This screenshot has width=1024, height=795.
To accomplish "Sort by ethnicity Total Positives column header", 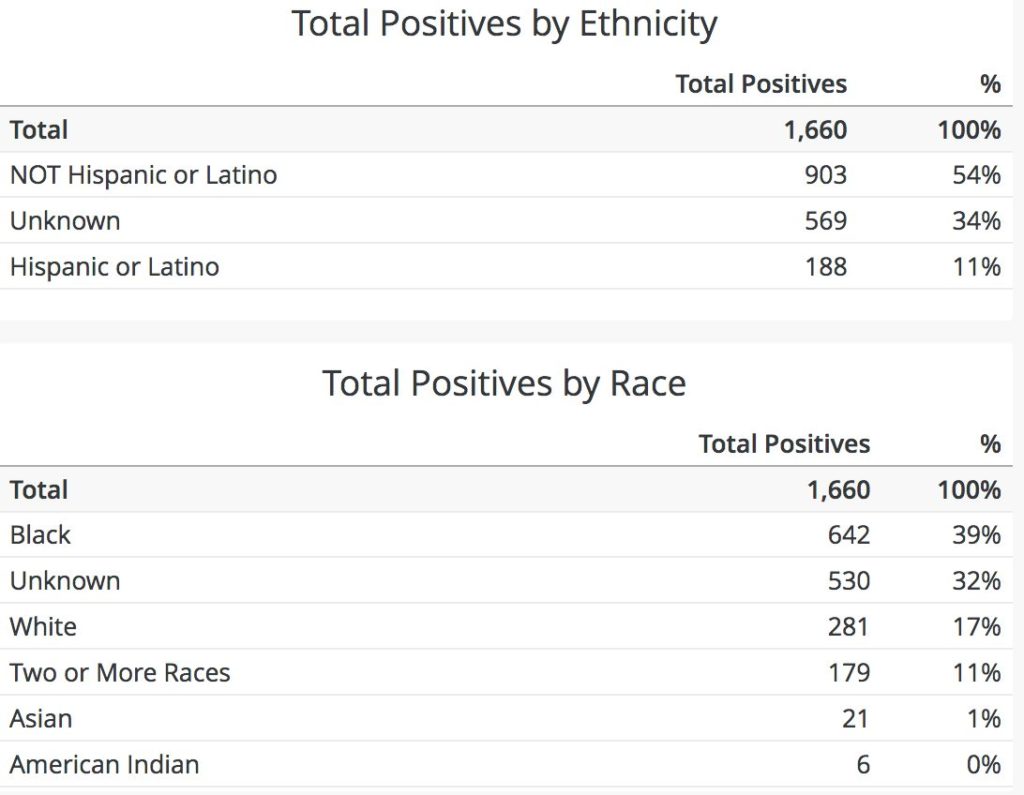I will tap(760, 84).
